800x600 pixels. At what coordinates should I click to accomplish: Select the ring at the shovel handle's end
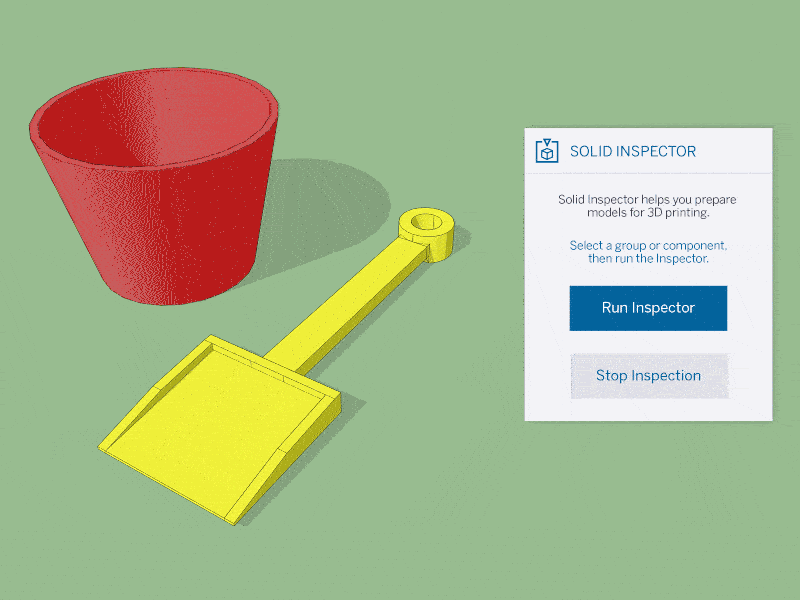click(x=427, y=234)
